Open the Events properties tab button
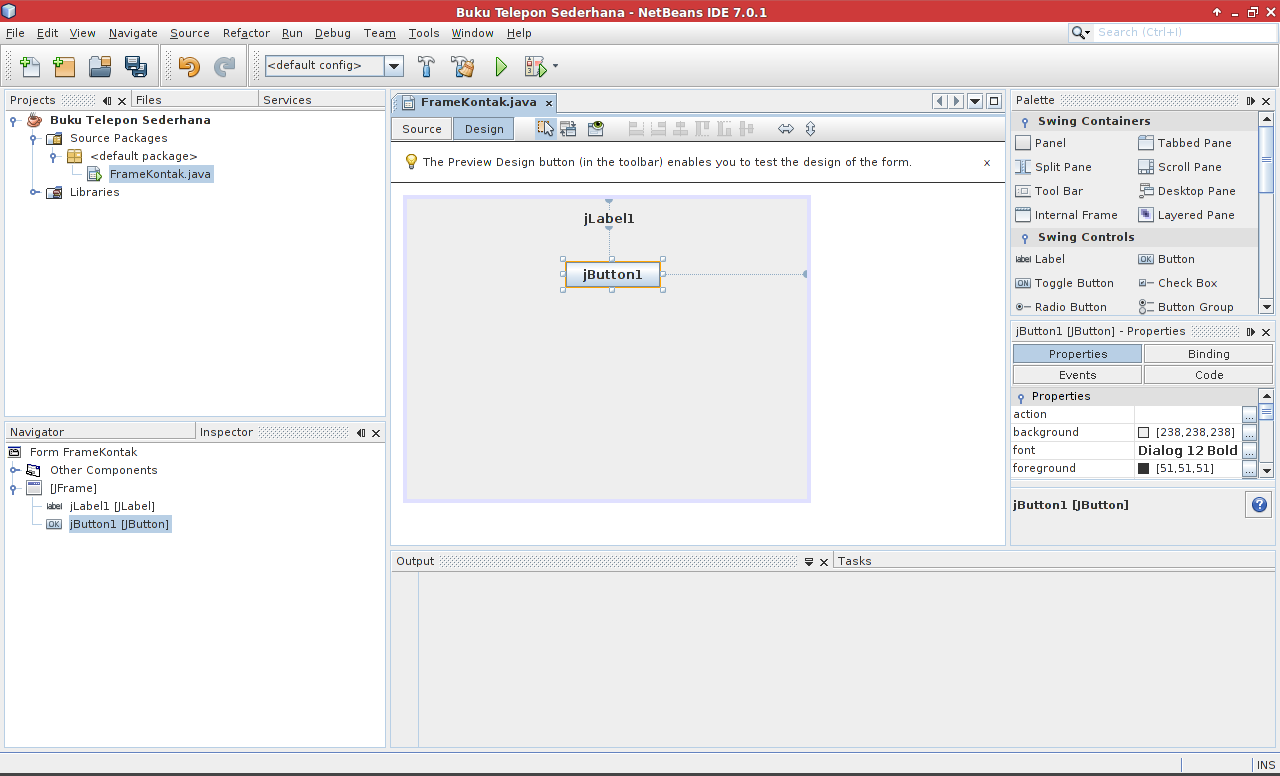 coord(1077,375)
